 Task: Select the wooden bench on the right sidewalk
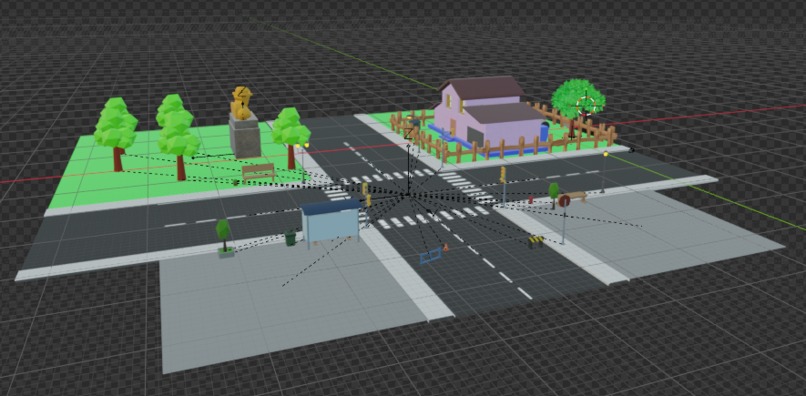coord(574,197)
